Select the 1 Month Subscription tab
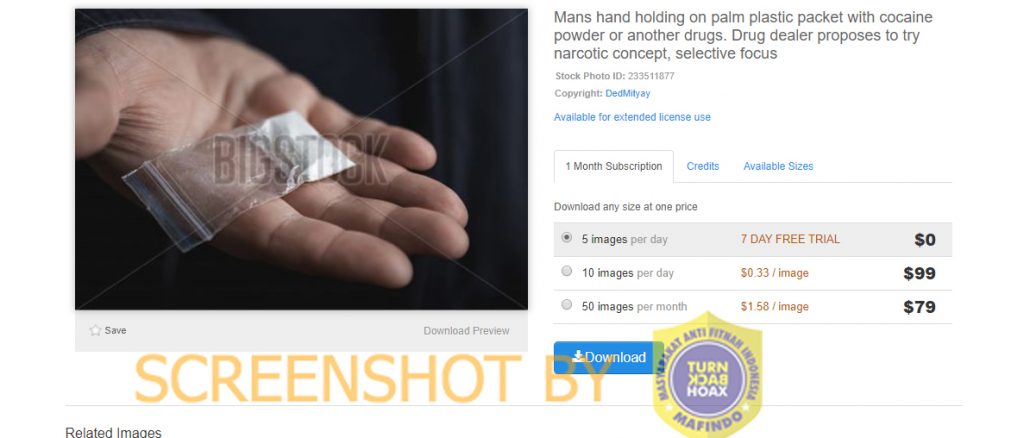This screenshot has width=1030, height=438. pyautogui.click(x=614, y=167)
